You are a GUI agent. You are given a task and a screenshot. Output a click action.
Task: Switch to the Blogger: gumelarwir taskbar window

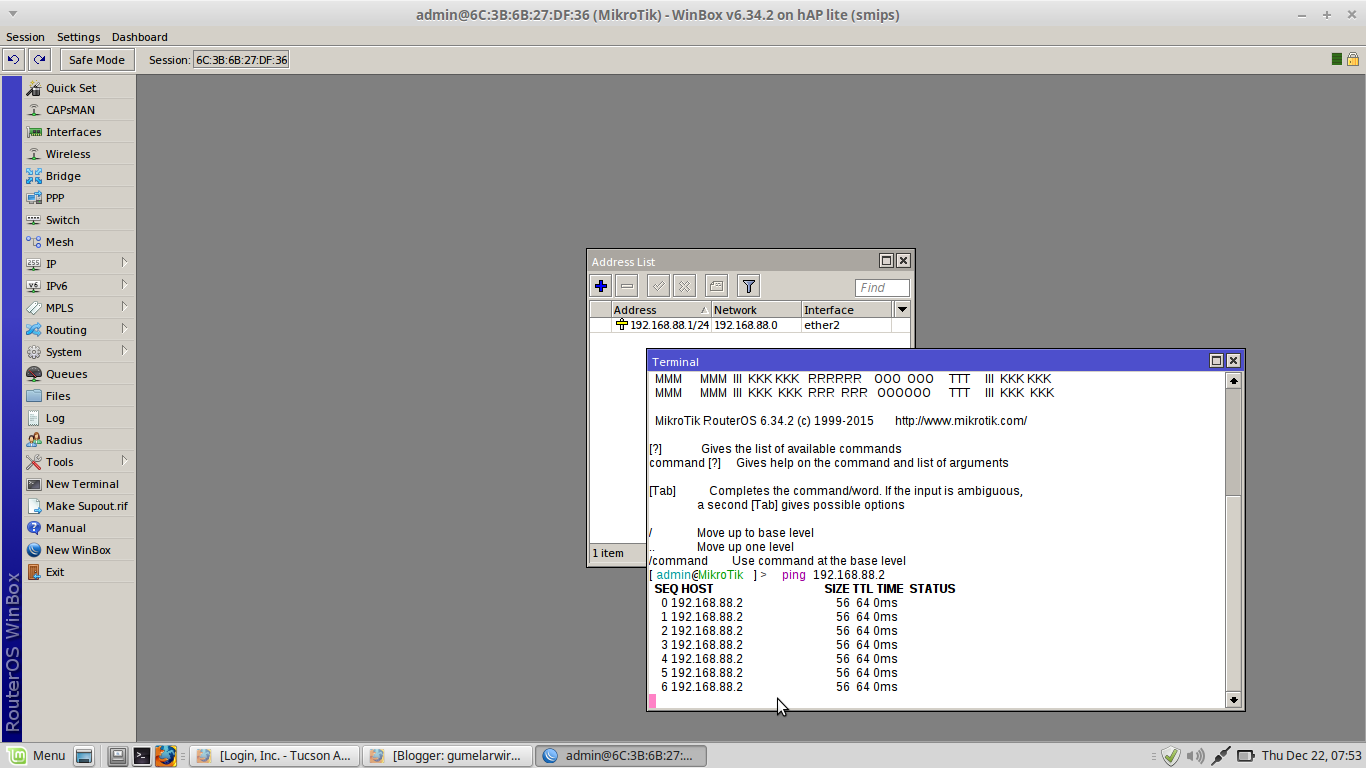pyautogui.click(x=447, y=756)
